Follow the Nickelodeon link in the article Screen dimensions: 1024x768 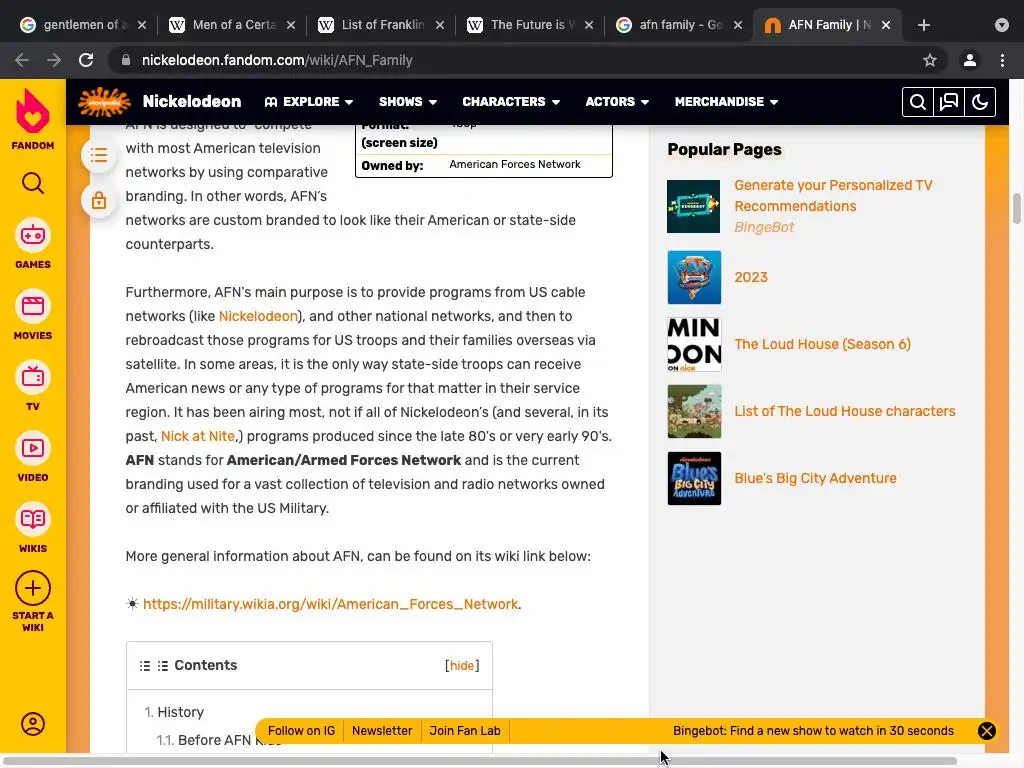tap(258, 316)
